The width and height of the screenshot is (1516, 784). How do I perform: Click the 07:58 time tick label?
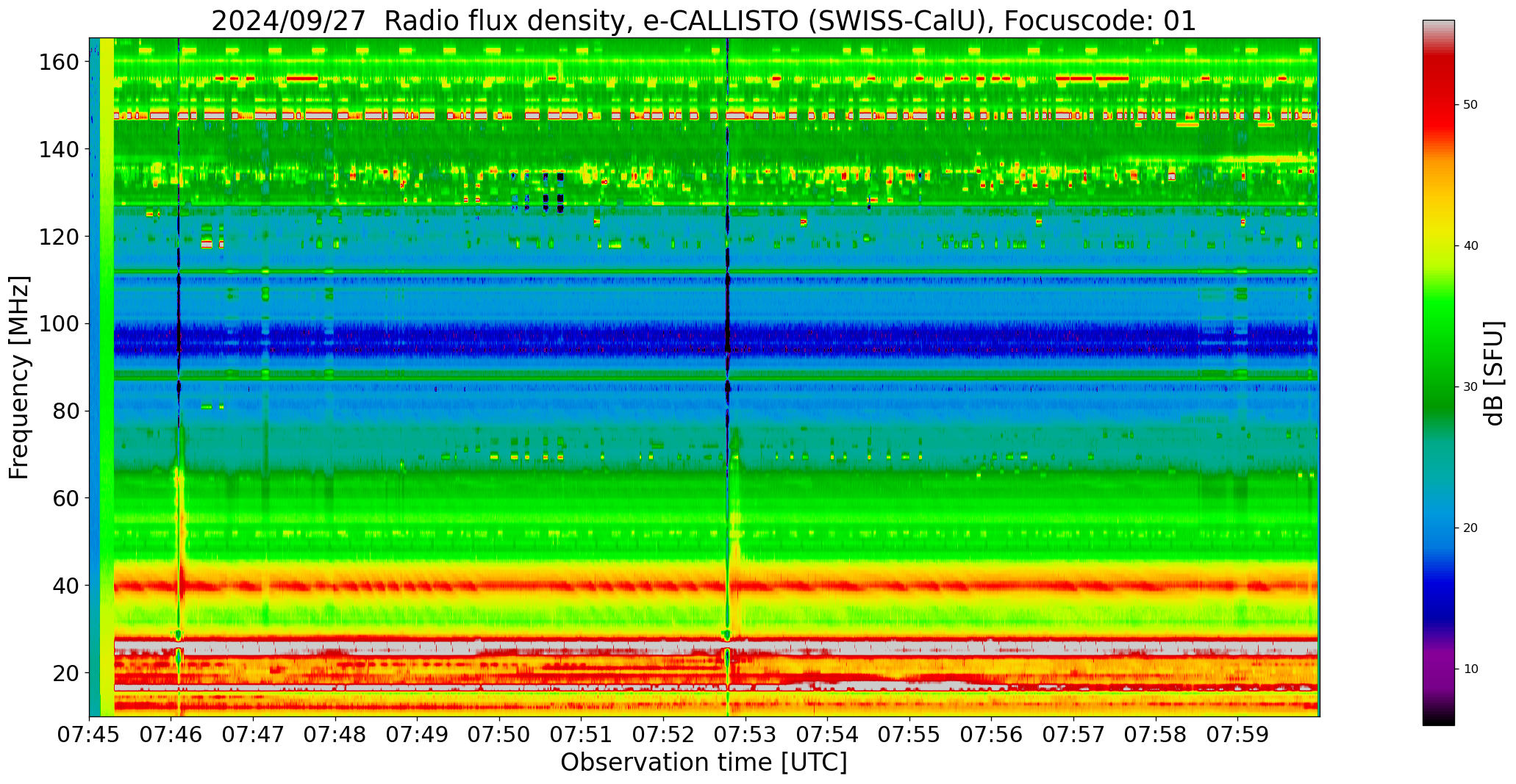point(1155,734)
